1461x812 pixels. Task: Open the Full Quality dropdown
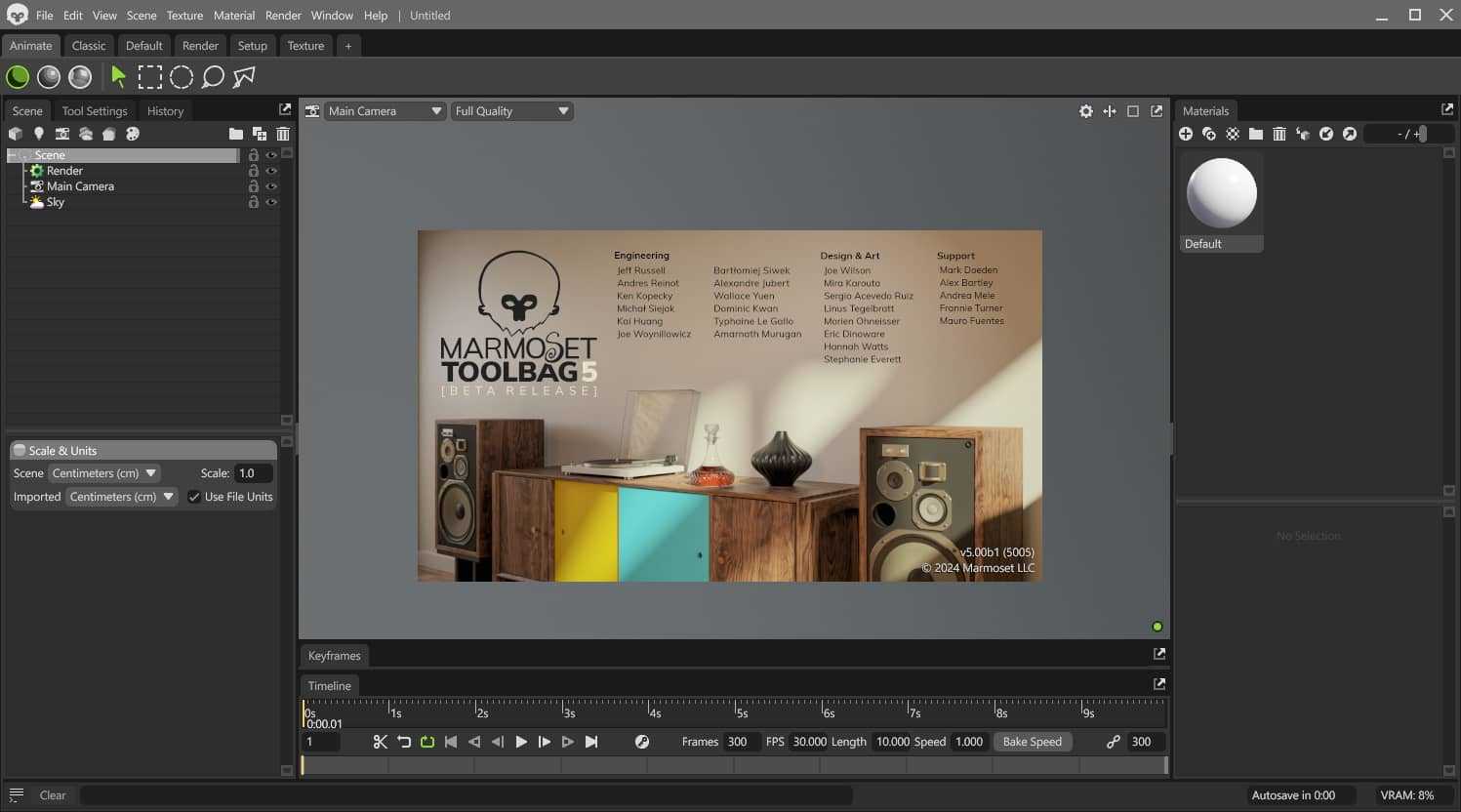[x=511, y=110]
